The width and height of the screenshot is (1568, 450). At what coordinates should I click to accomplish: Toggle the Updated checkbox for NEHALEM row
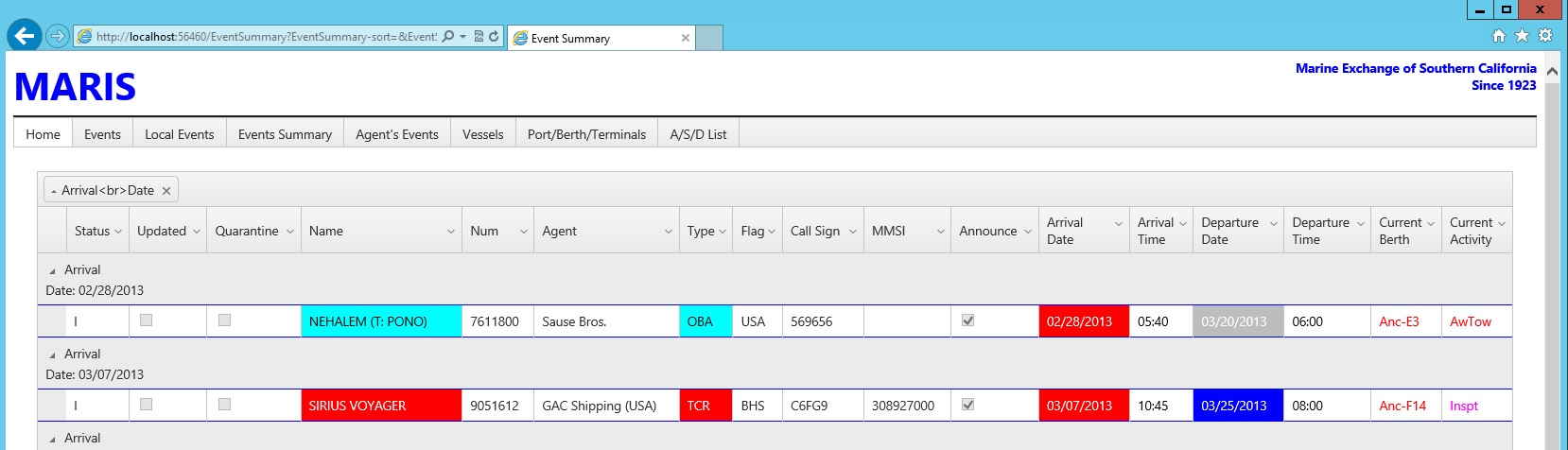click(146, 320)
